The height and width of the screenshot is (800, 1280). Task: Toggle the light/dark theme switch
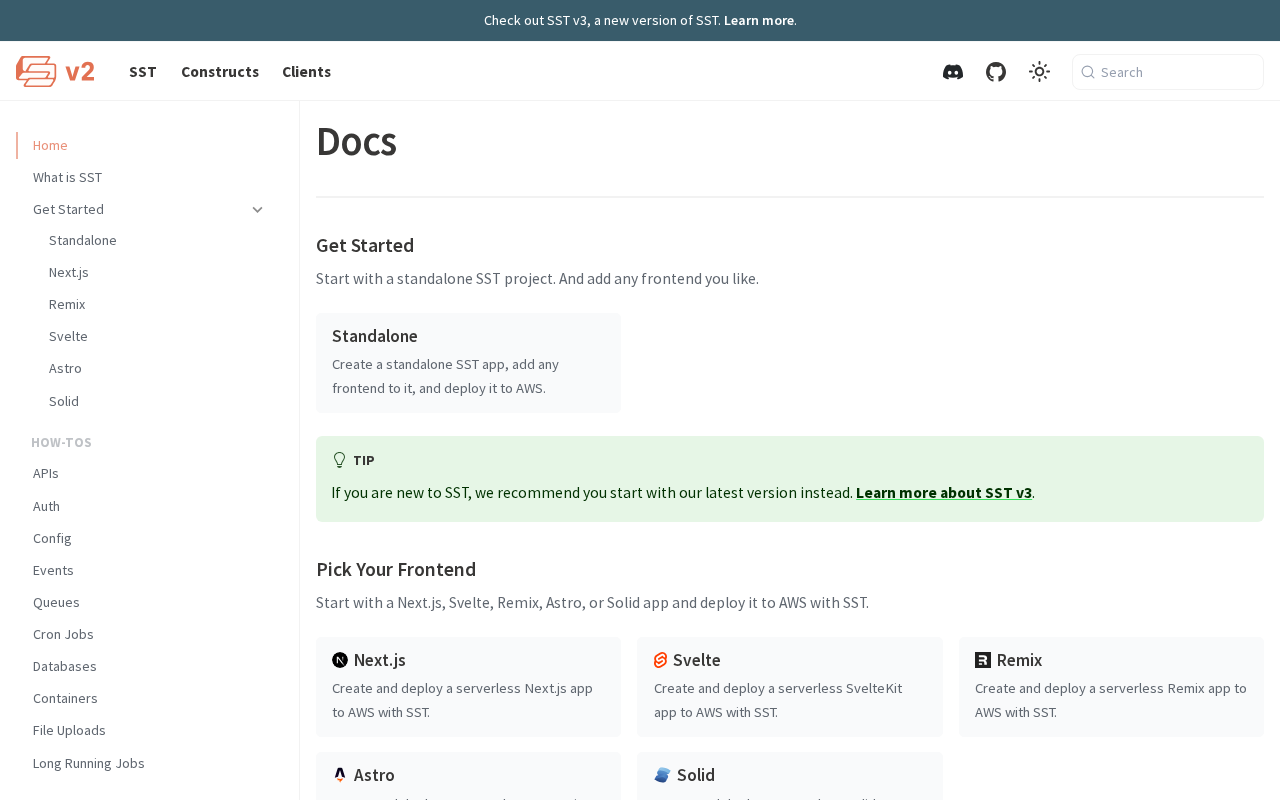point(1039,72)
